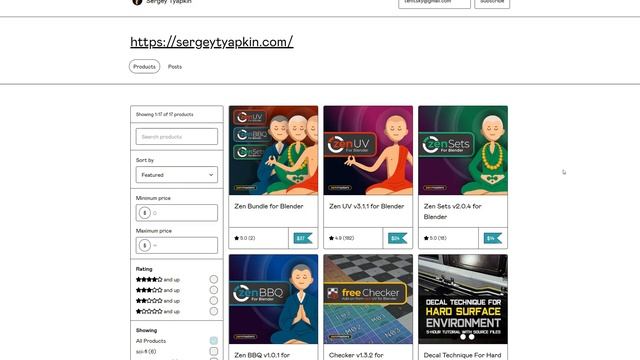Open the Decal Technique For Hard title link

coord(462,355)
